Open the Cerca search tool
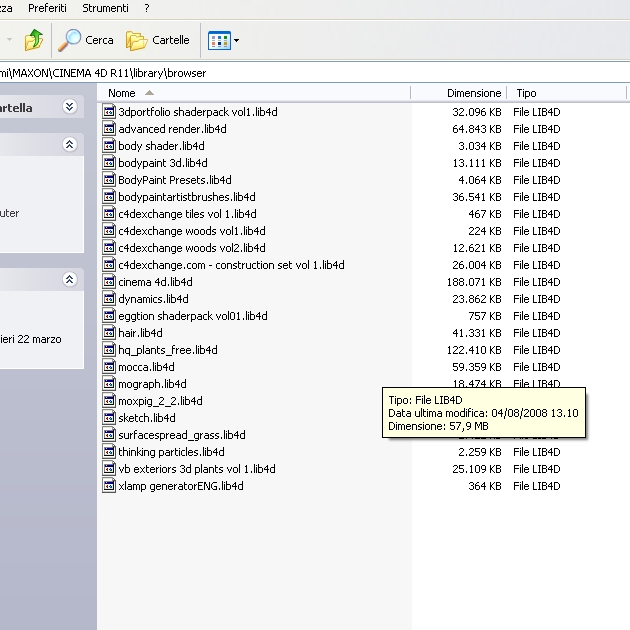This screenshot has width=630, height=630. point(86,40)
